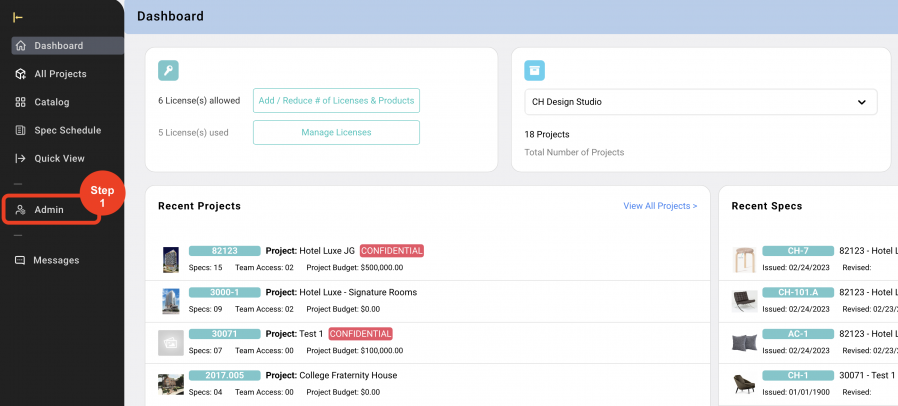Image resolution: width=898 pixels, height=406 pixels.
Task: Open the College Fraternity House project thumbnail
Action: [170, 384]
